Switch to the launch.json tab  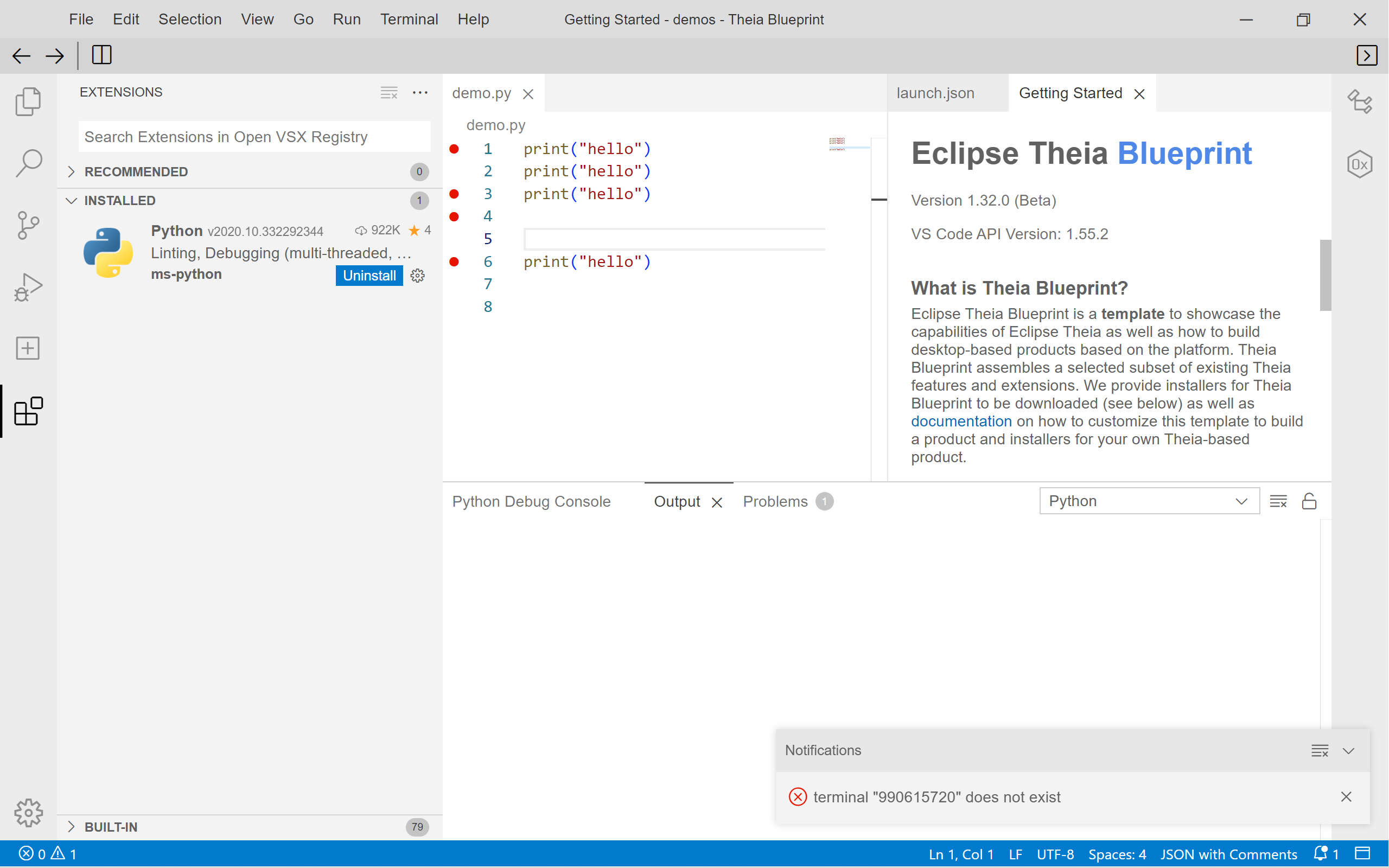click(x=934, y=92)
